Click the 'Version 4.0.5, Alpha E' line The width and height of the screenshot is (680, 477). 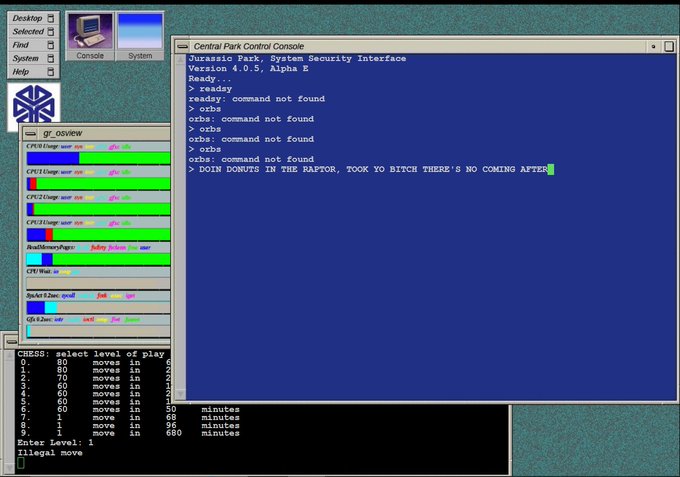tap(248, 69)
